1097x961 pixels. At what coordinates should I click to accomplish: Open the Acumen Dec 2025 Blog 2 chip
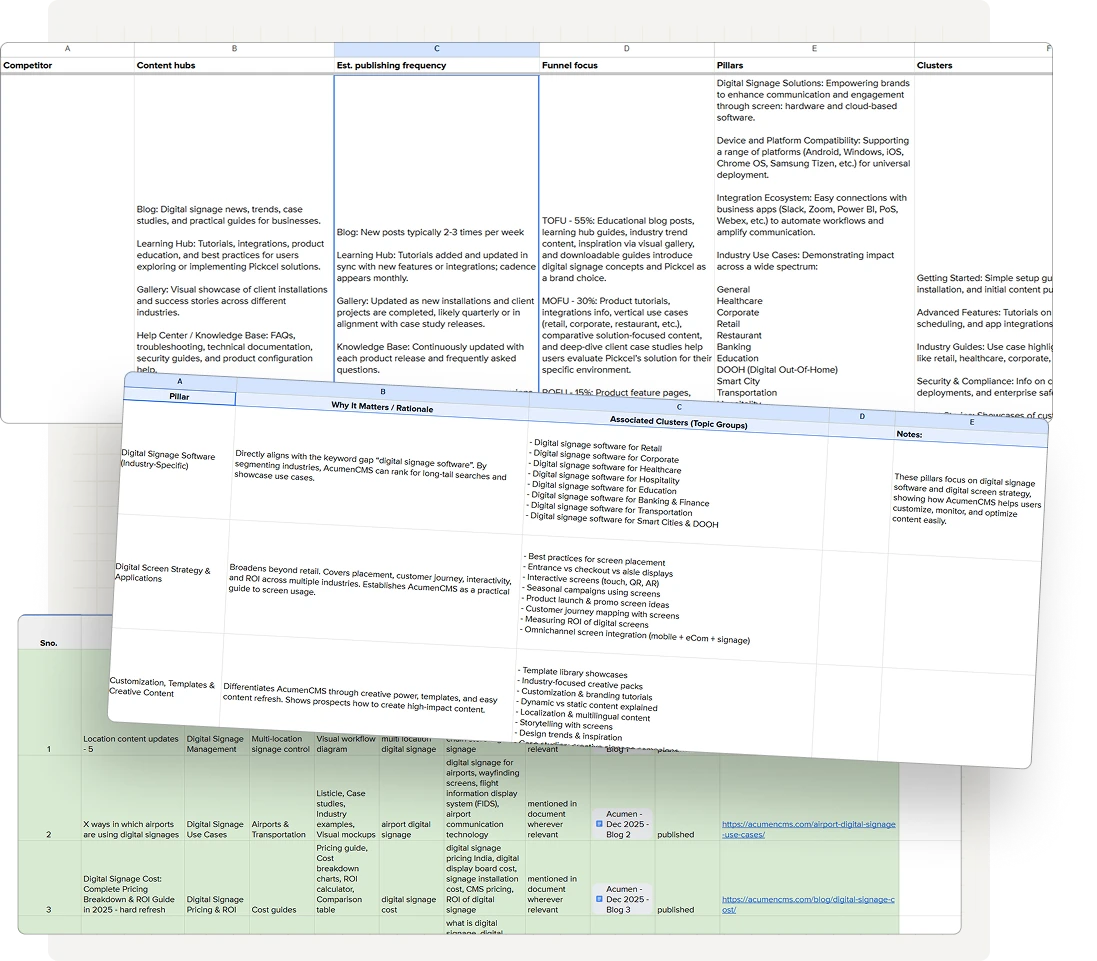click(625, 824)
